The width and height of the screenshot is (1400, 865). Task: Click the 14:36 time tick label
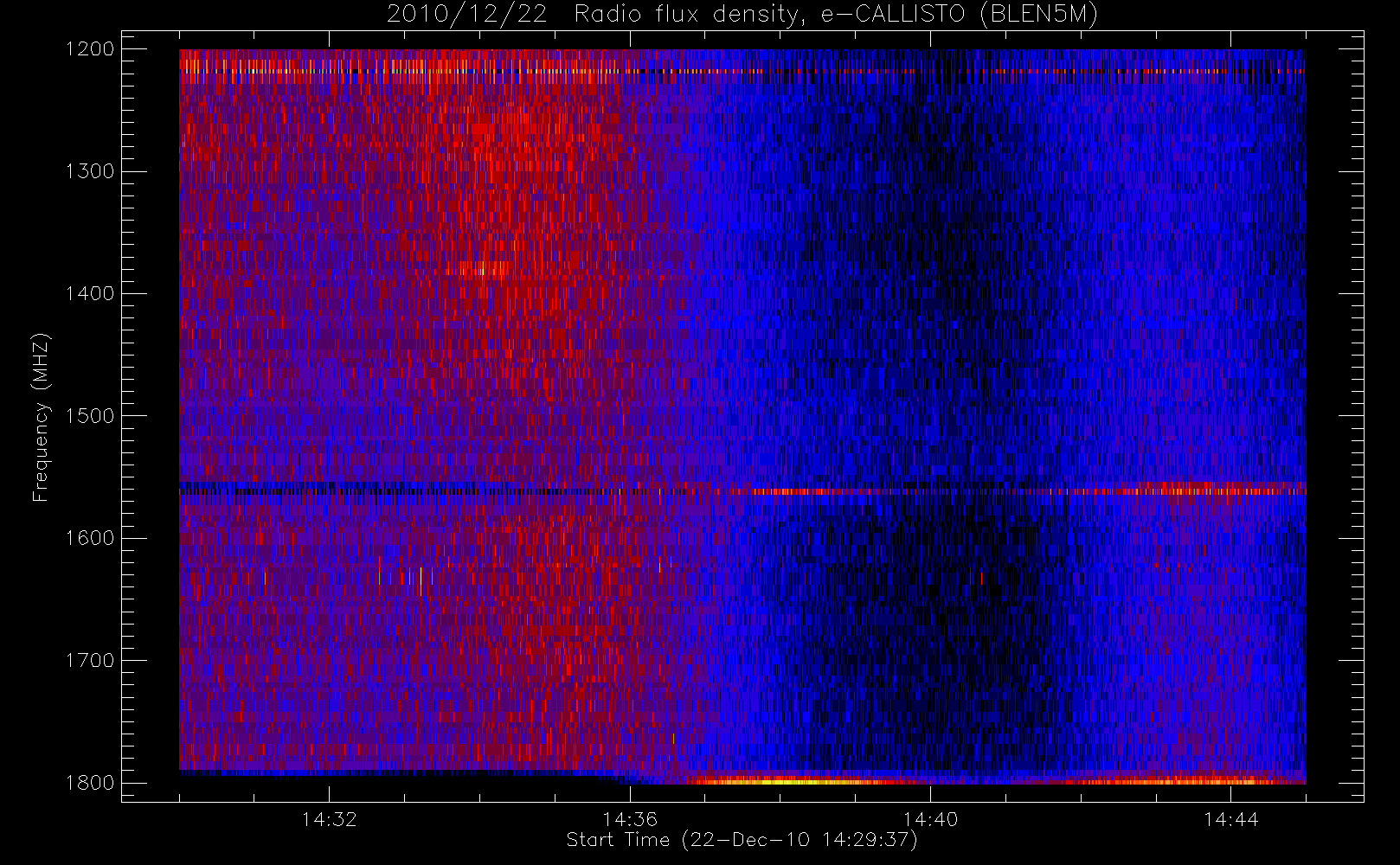pos(630,819)
